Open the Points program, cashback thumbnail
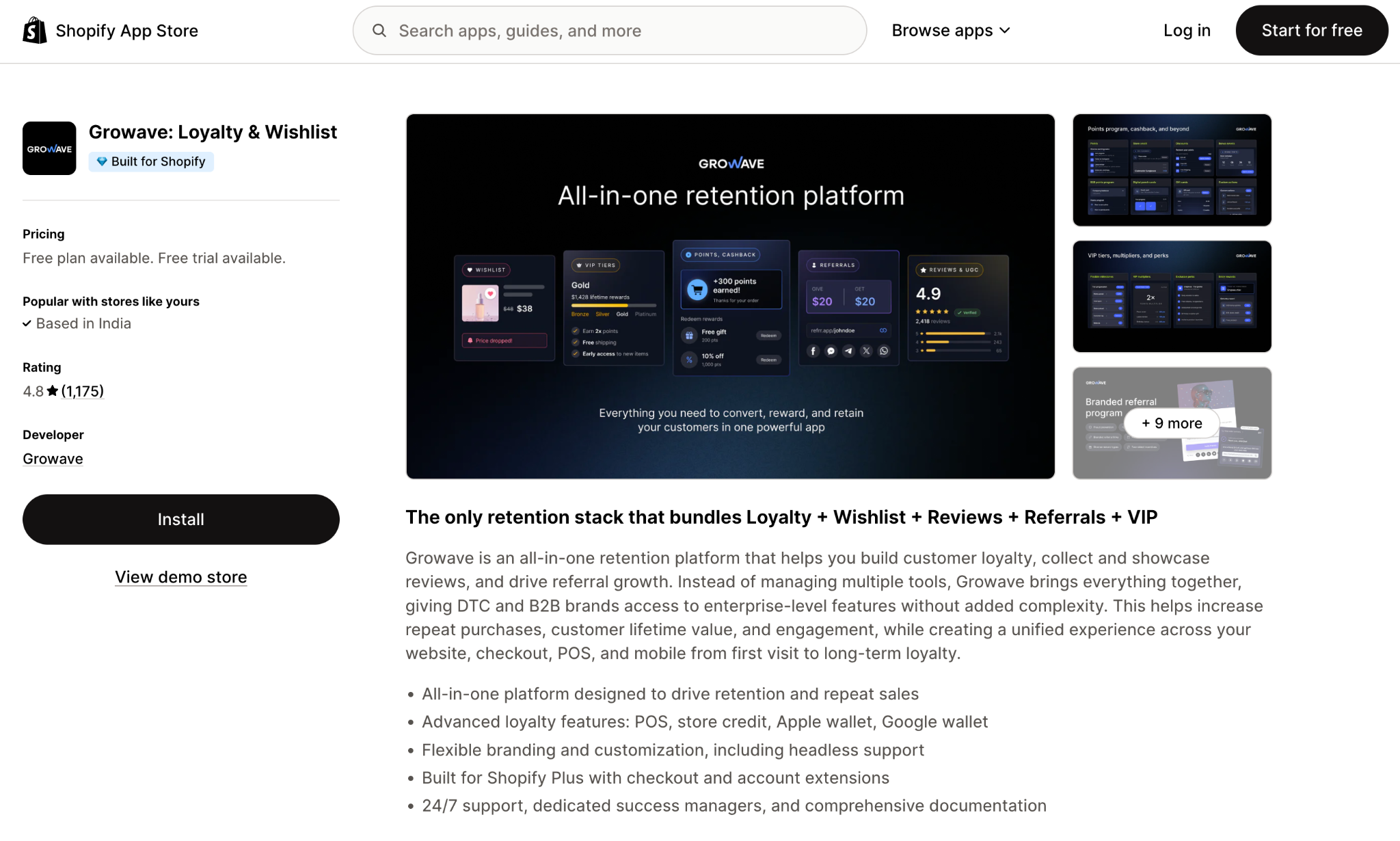1400x841 pixels. [x=1172, y=170]
